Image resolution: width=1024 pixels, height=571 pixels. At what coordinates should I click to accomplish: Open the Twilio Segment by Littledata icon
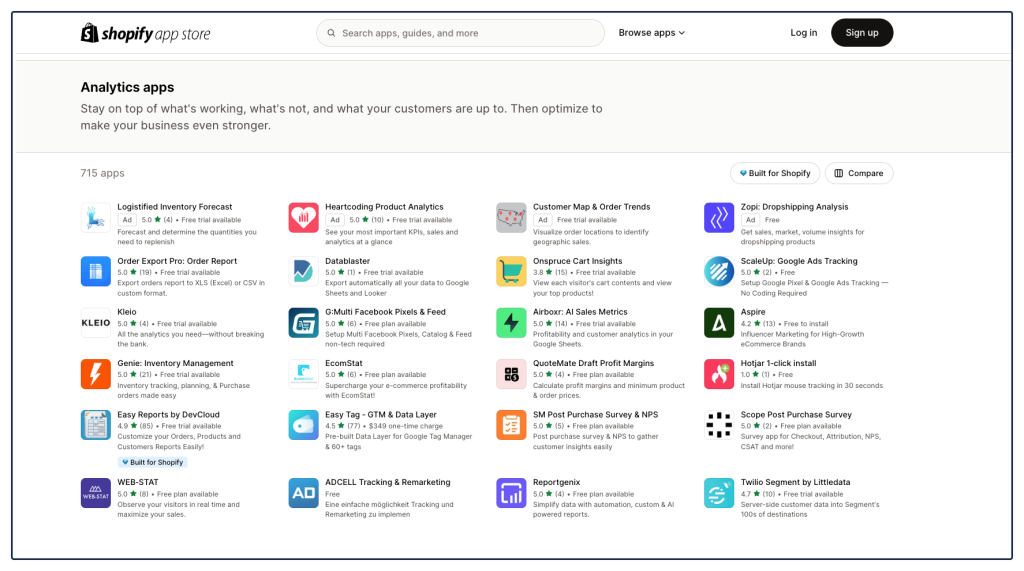point(718,493)
